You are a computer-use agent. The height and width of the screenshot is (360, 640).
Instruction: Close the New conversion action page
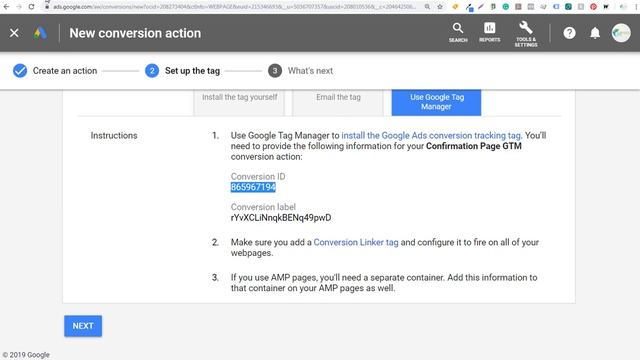click(14, 33)
